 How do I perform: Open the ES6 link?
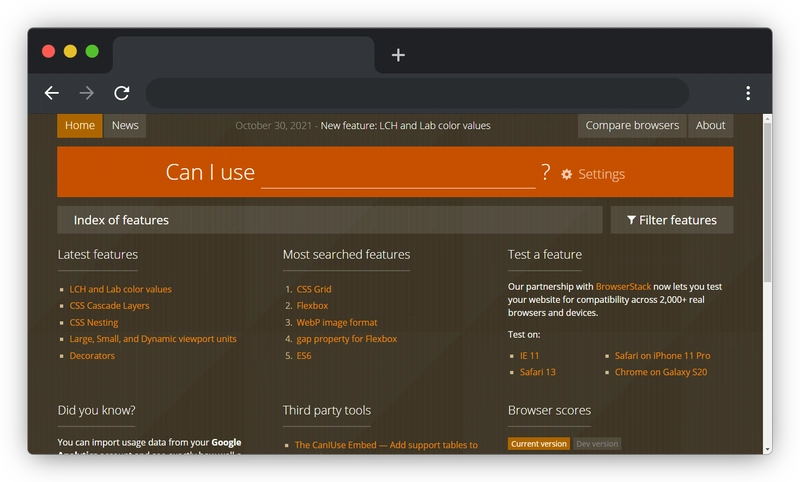point(304,356)
